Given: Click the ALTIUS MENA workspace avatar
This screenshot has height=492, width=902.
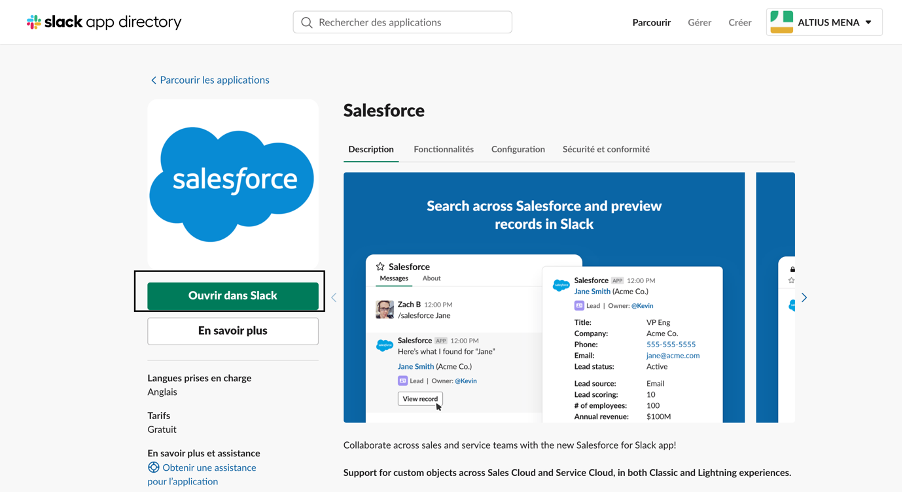Looking at the screenshot, I should (x=782, y=22).
